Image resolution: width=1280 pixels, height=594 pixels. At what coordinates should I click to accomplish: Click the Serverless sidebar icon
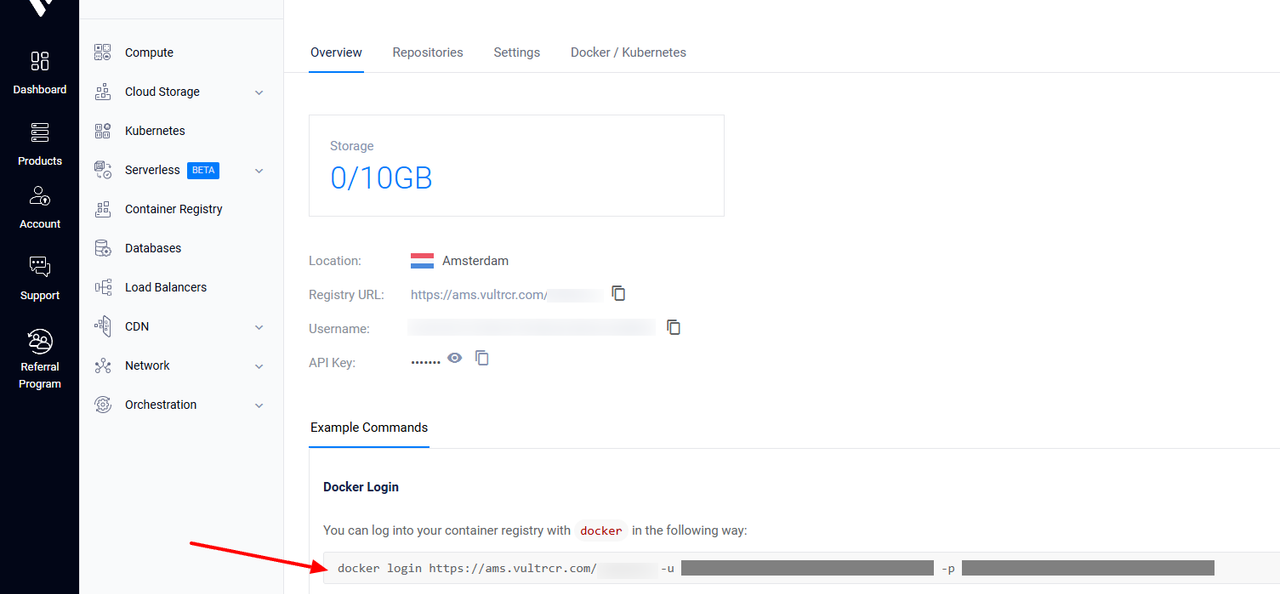click(103, 170)
